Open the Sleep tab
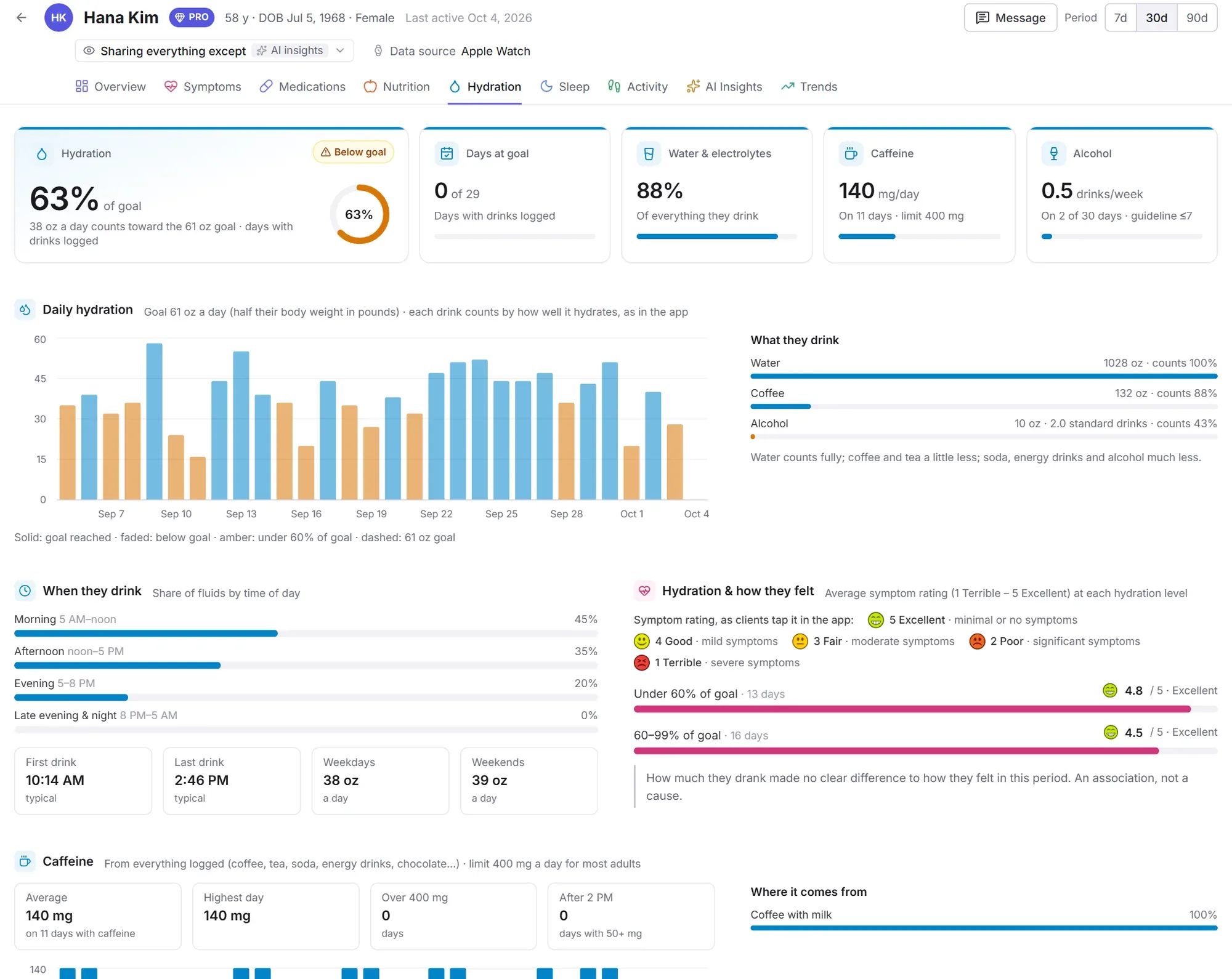Image resolution: width=1232 pixels, height=979 pixels. pyautogui.click(x=565, y=87)
